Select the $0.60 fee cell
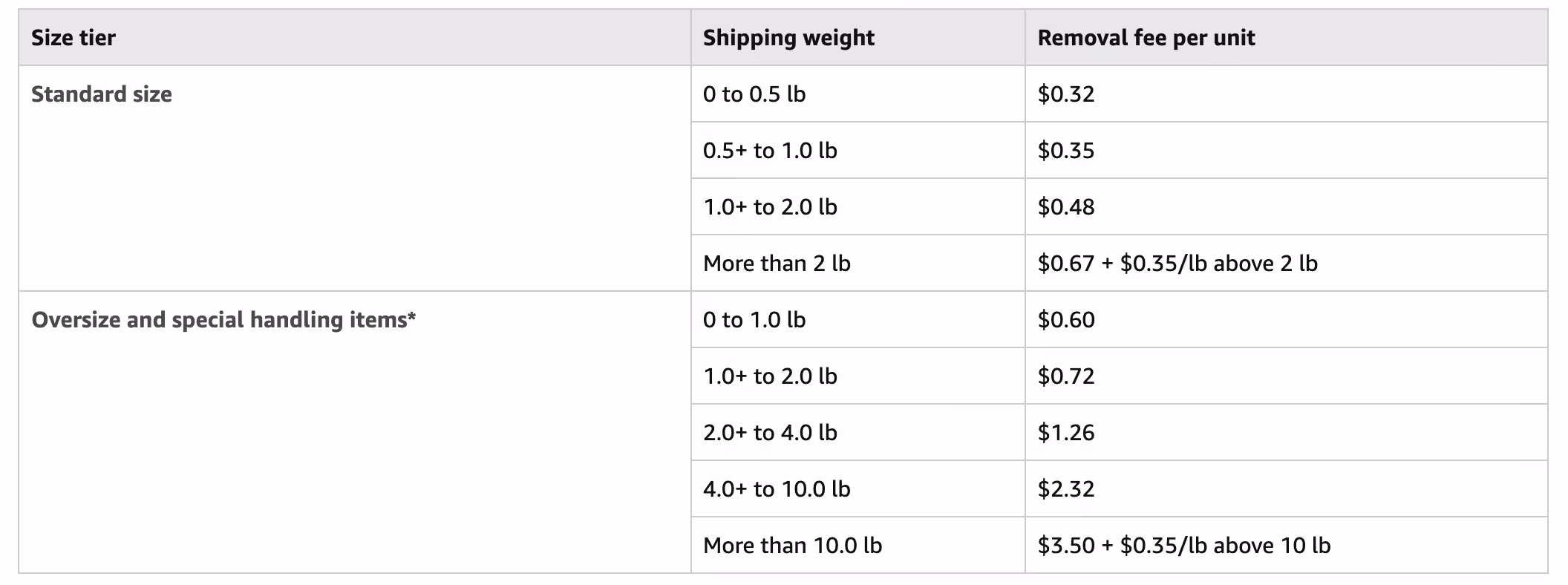The width and height of the screenshot is (1568, 585). [1286, 320]
